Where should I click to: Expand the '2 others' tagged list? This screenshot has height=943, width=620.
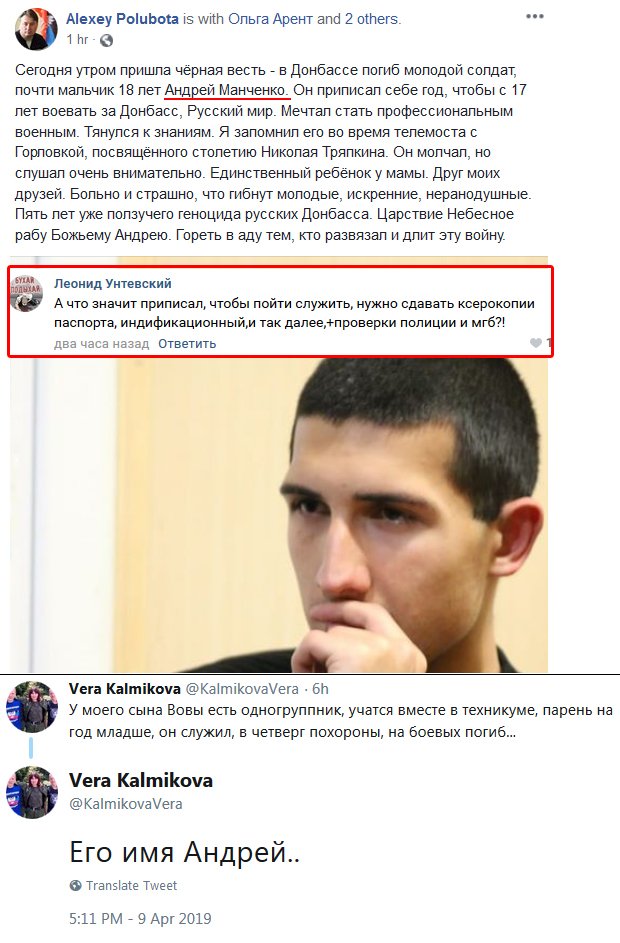[x=372, y=19]
